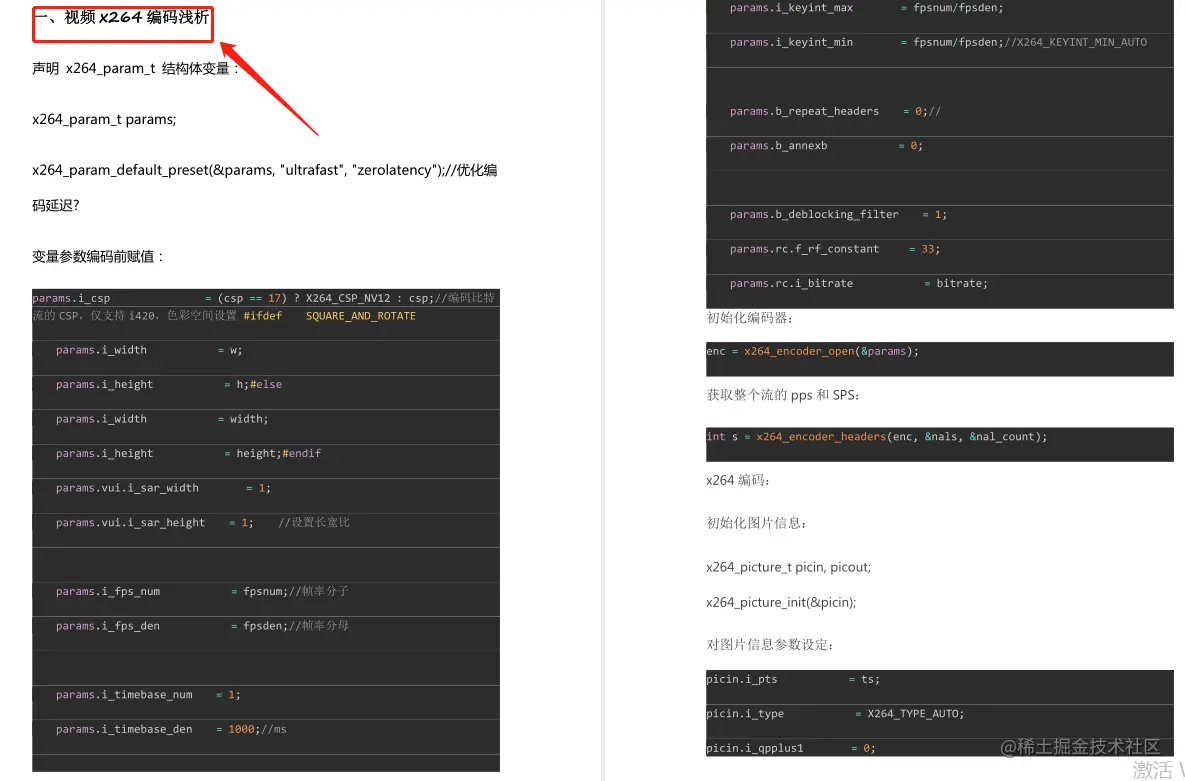The height and width of the screenshot is (781, 1185).
Task: Click the 'params.i_csp' code line
Action: coord(263,298)
